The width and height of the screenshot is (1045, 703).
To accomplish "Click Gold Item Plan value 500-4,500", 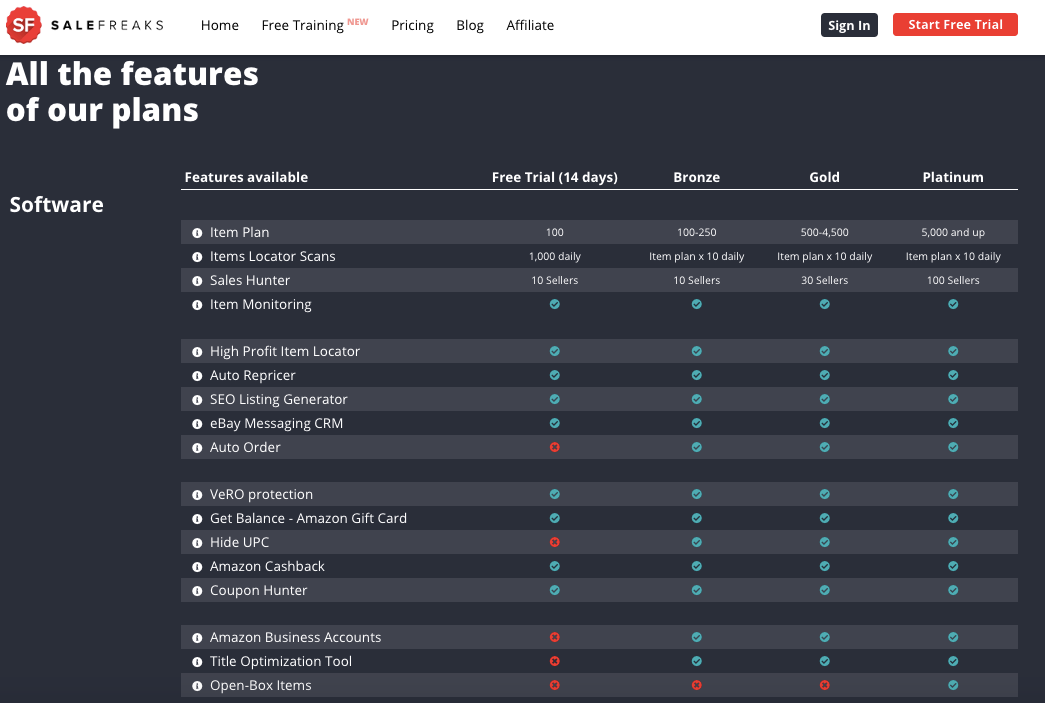I will point(824,233).
